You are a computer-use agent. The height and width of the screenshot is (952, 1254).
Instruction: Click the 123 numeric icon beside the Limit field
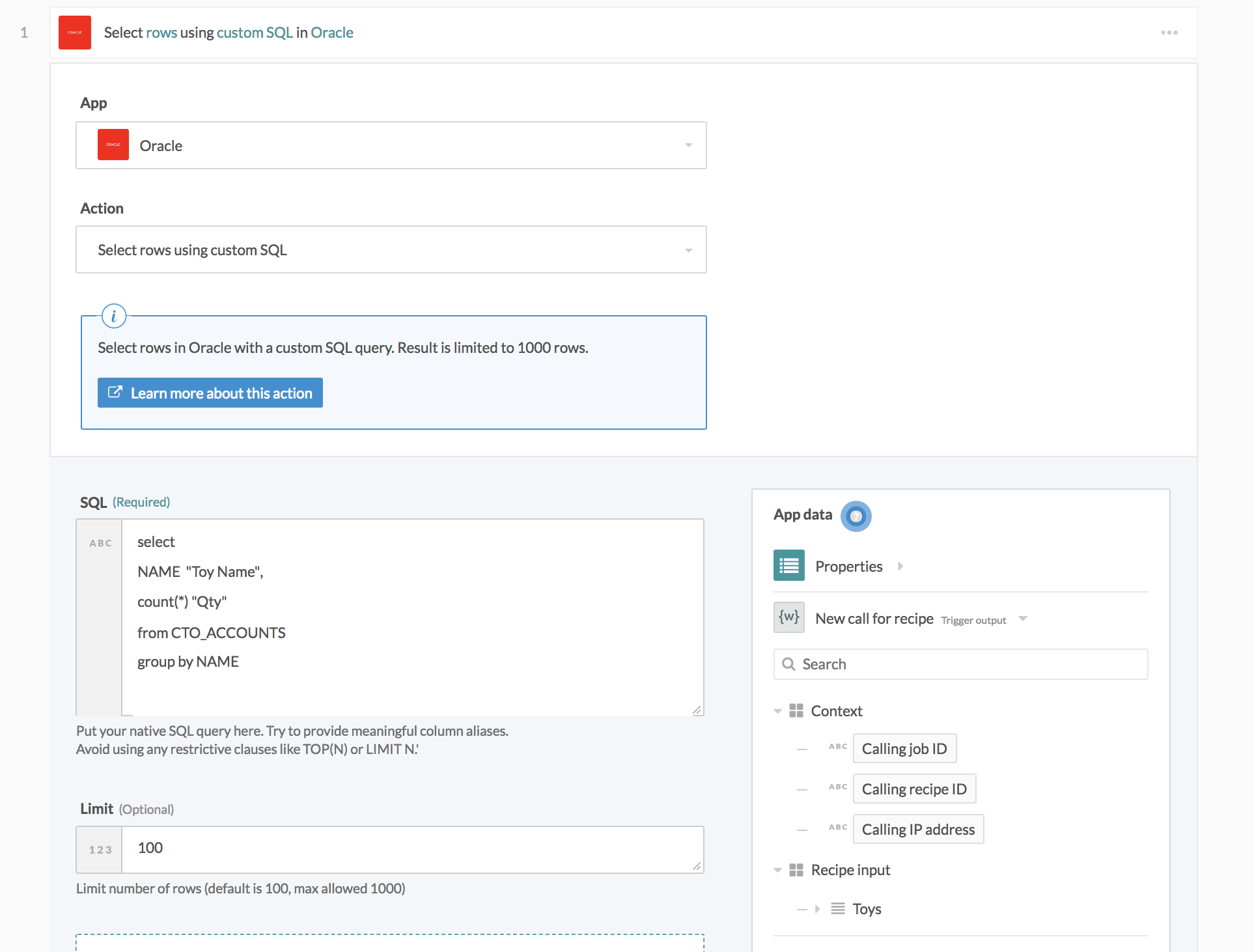pyautogui.click(x=99, y=849)
